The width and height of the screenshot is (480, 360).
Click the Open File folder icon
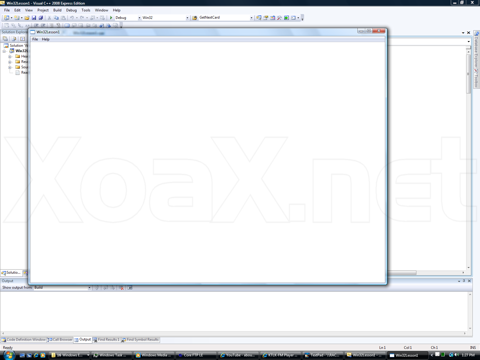tap(27, 18)
